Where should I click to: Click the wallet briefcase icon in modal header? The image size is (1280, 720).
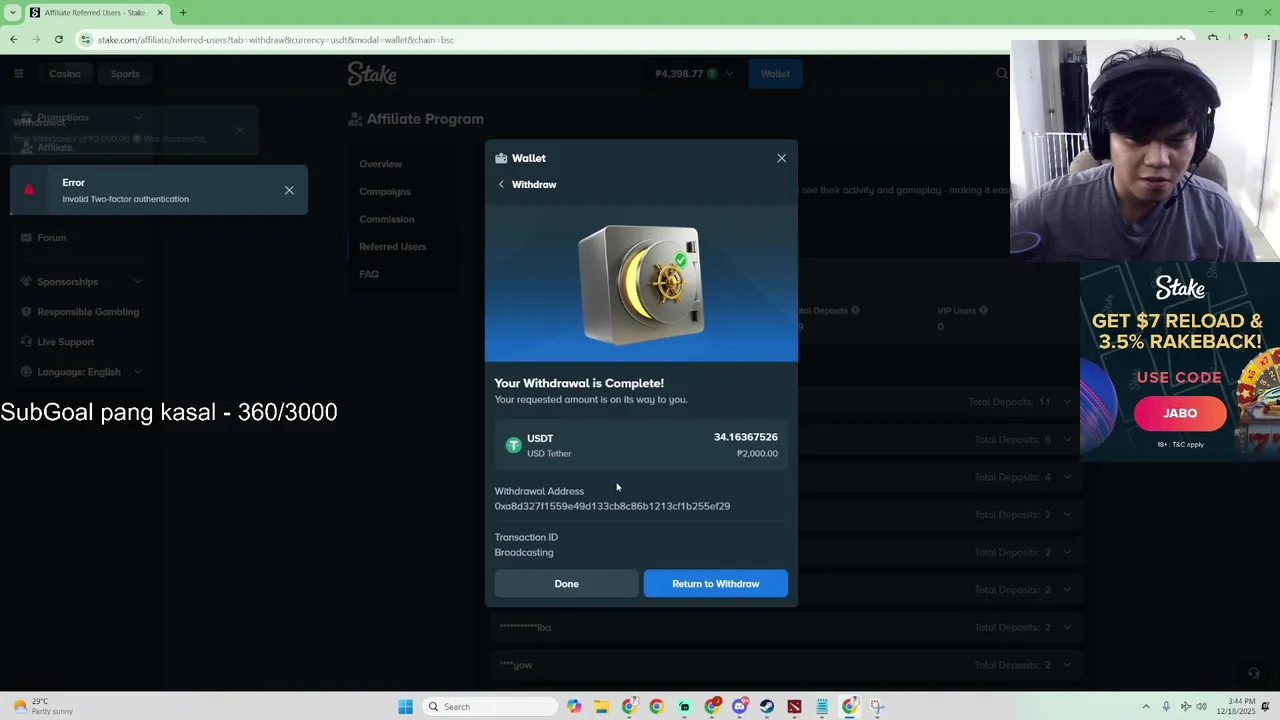pos(501,158)
